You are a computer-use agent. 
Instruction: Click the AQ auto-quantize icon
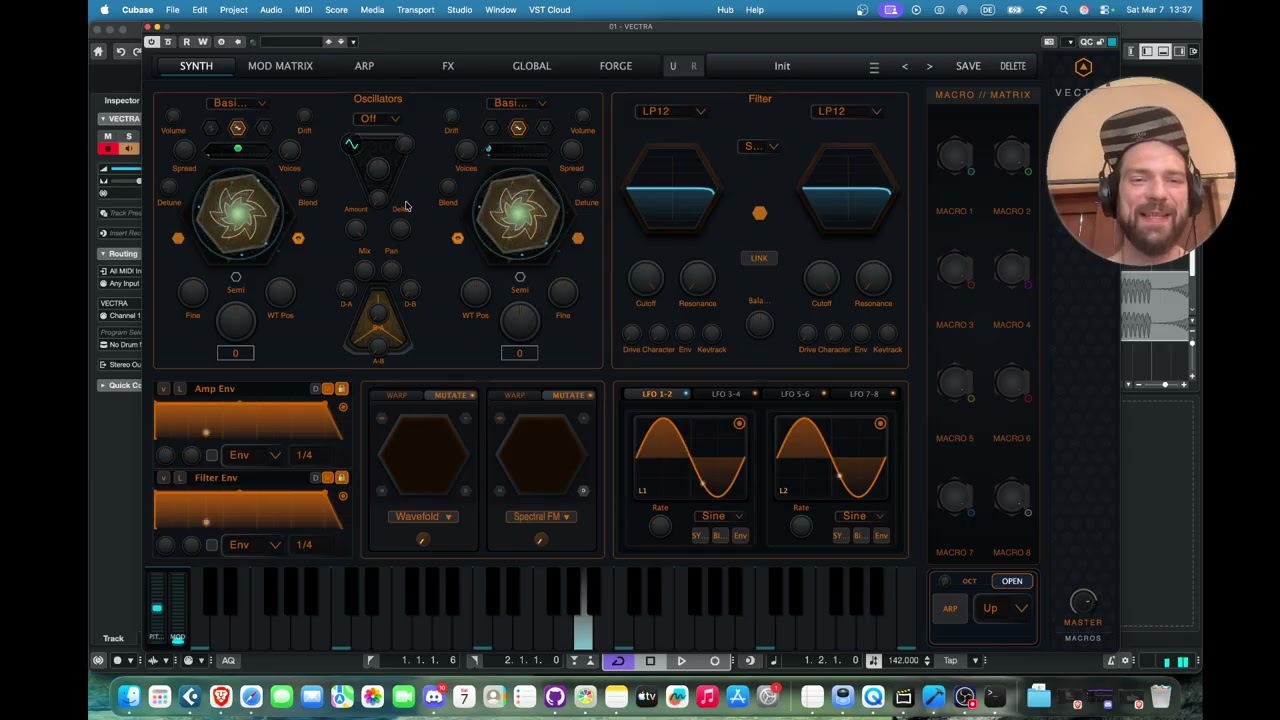pos(228,660)
